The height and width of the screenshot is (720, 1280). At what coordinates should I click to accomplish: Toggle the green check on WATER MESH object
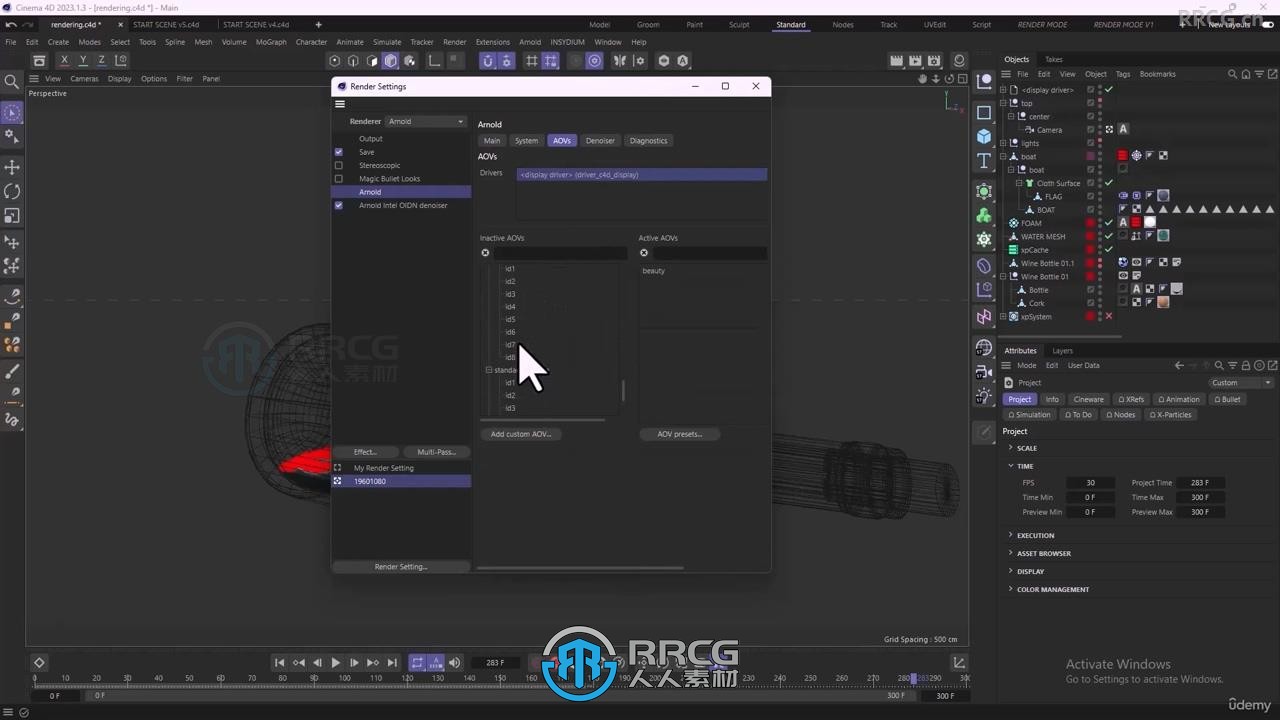(x=1109, y=236)
